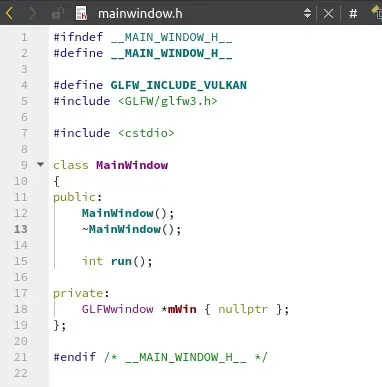Click the #endif line at the bottom
The image size is (382, 387).
160,357
